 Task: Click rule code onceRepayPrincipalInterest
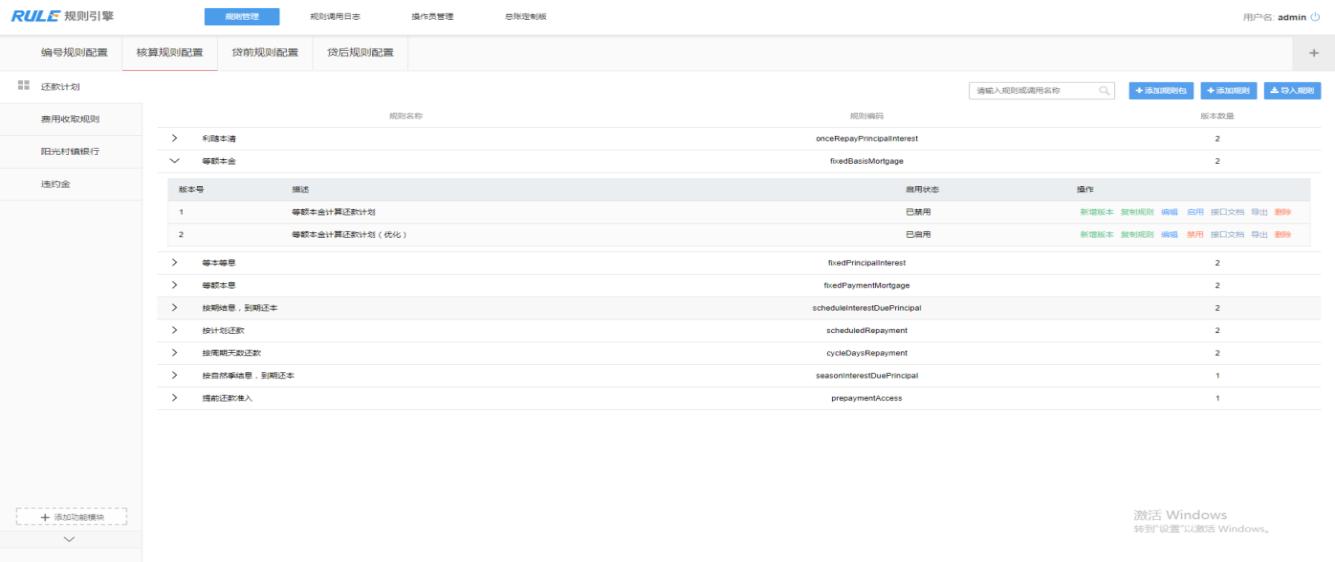point(866,138)
